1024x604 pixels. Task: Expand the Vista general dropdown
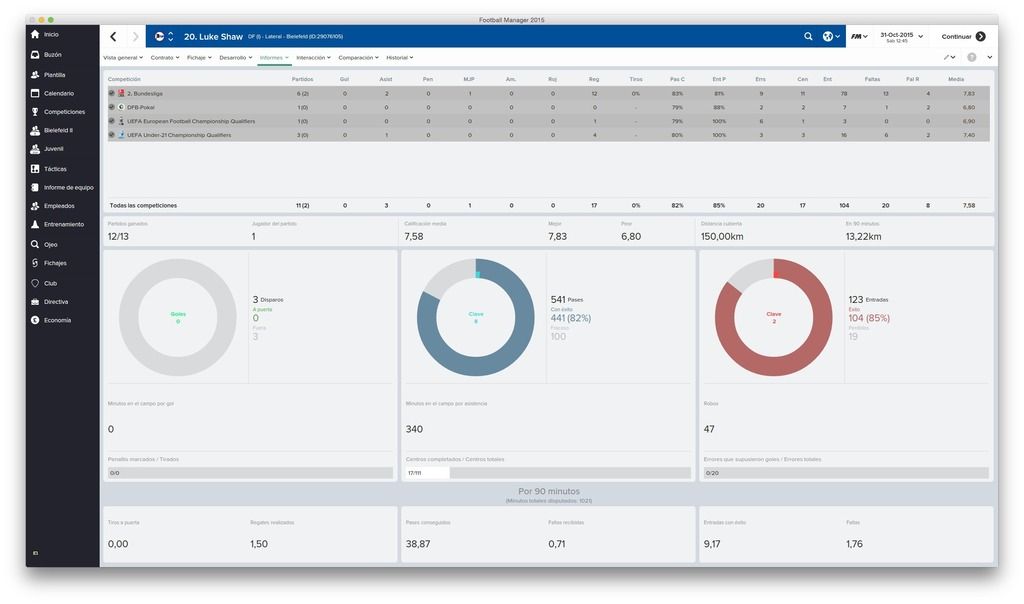123,57
